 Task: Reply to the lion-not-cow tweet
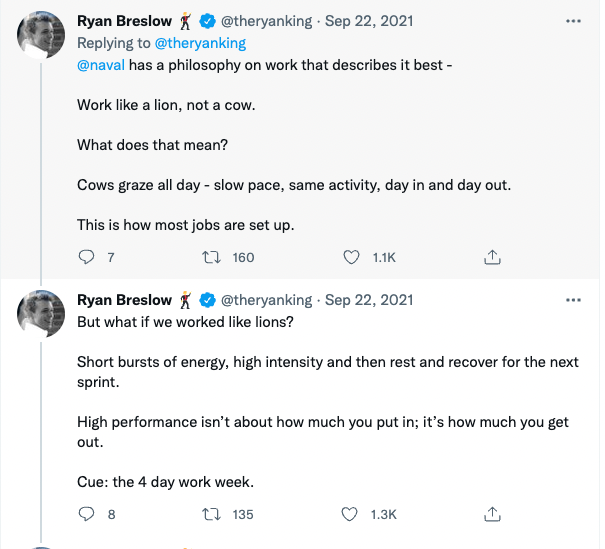(86, 257)
